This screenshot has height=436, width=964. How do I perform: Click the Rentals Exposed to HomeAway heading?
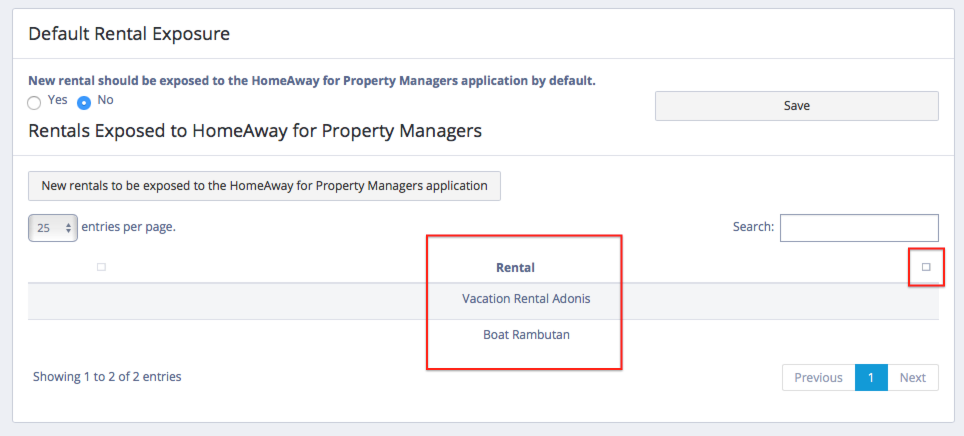pos(255,131)
